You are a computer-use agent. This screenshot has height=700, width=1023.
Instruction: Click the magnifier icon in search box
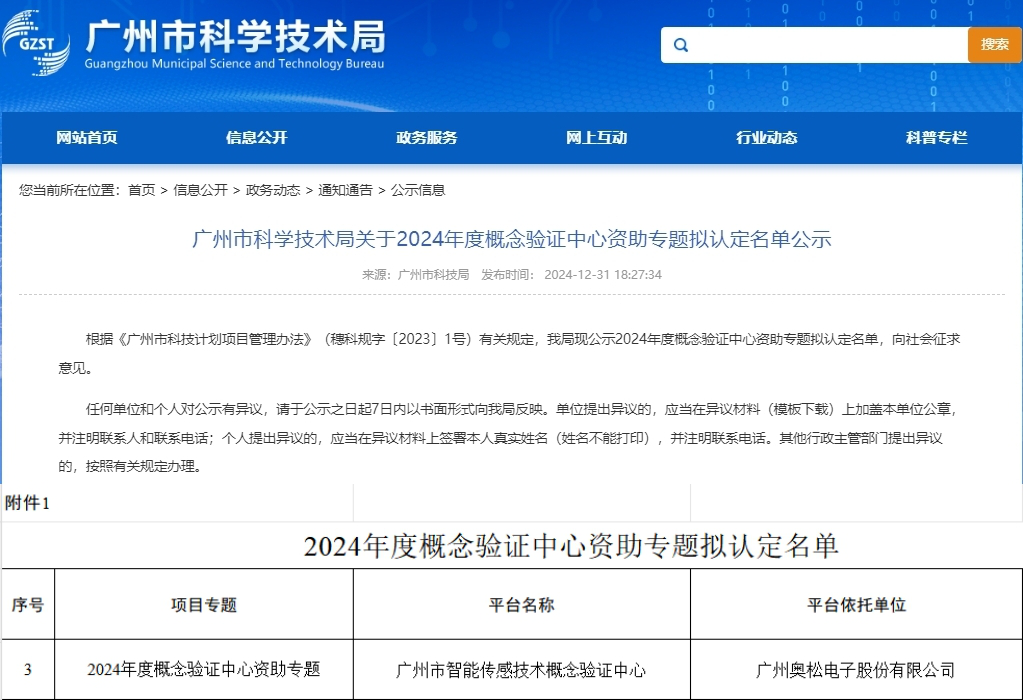(x=681, y=45)
